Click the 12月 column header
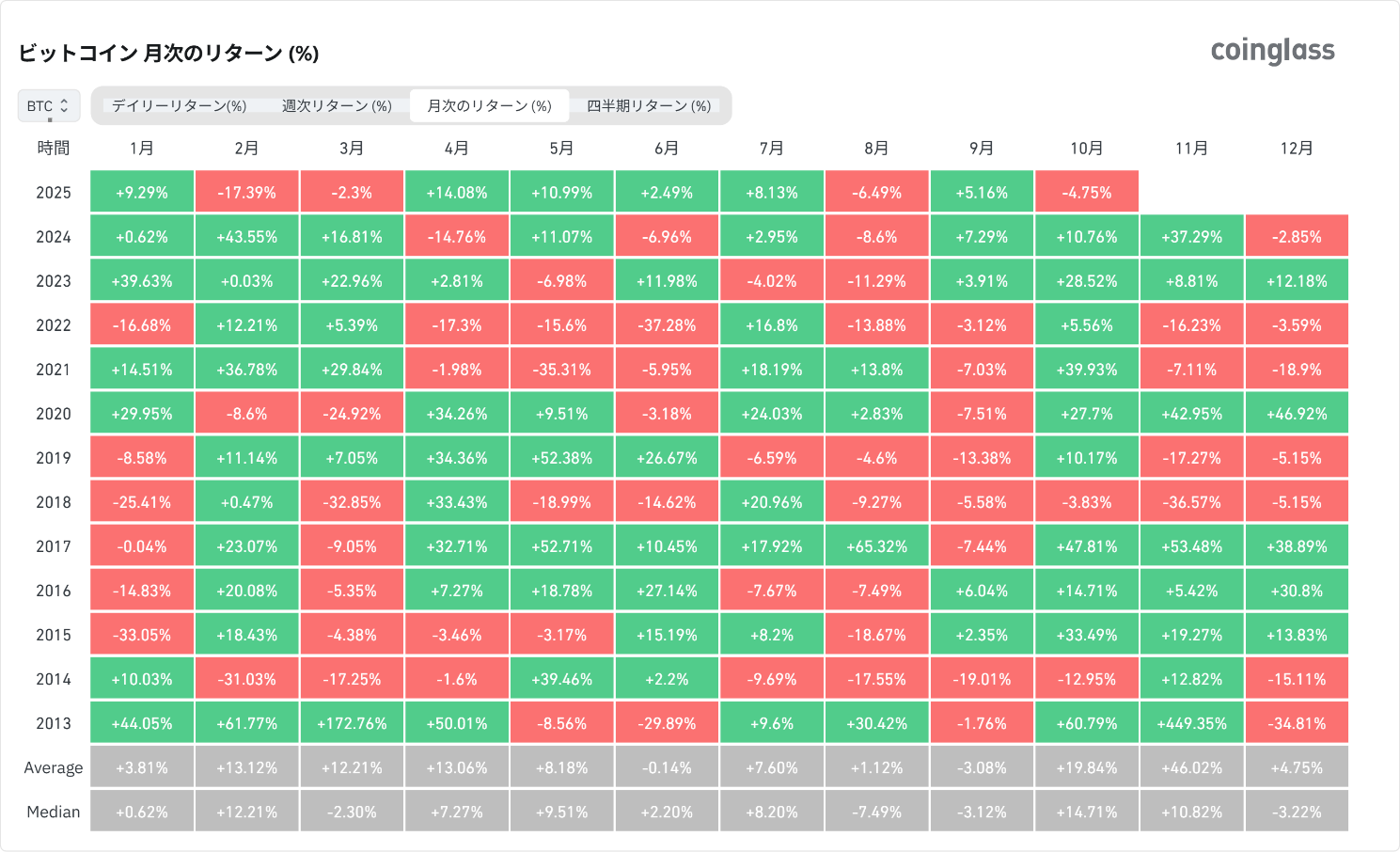Image resolution: width=1400 pixels, height=852 pixels. [1297, 149]
